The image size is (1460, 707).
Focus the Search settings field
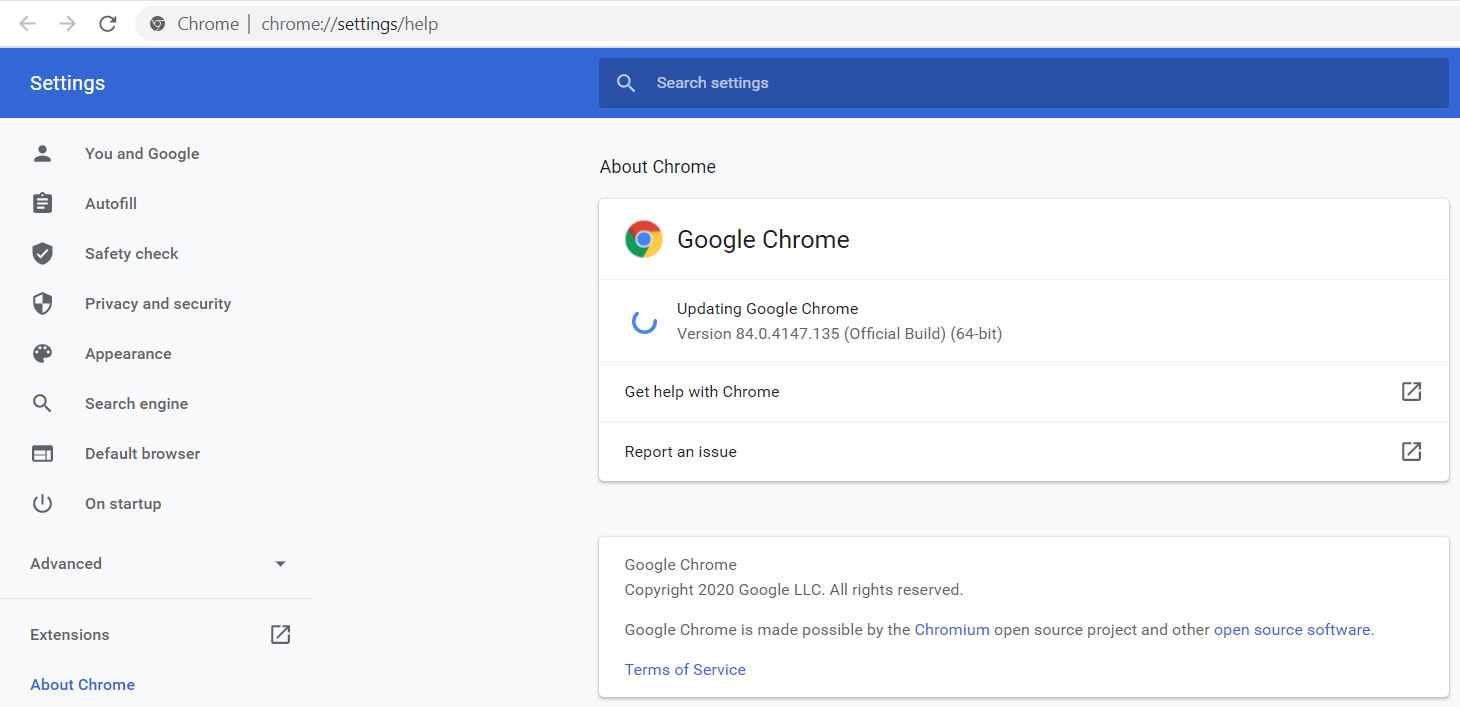[x=1024, y=83]
